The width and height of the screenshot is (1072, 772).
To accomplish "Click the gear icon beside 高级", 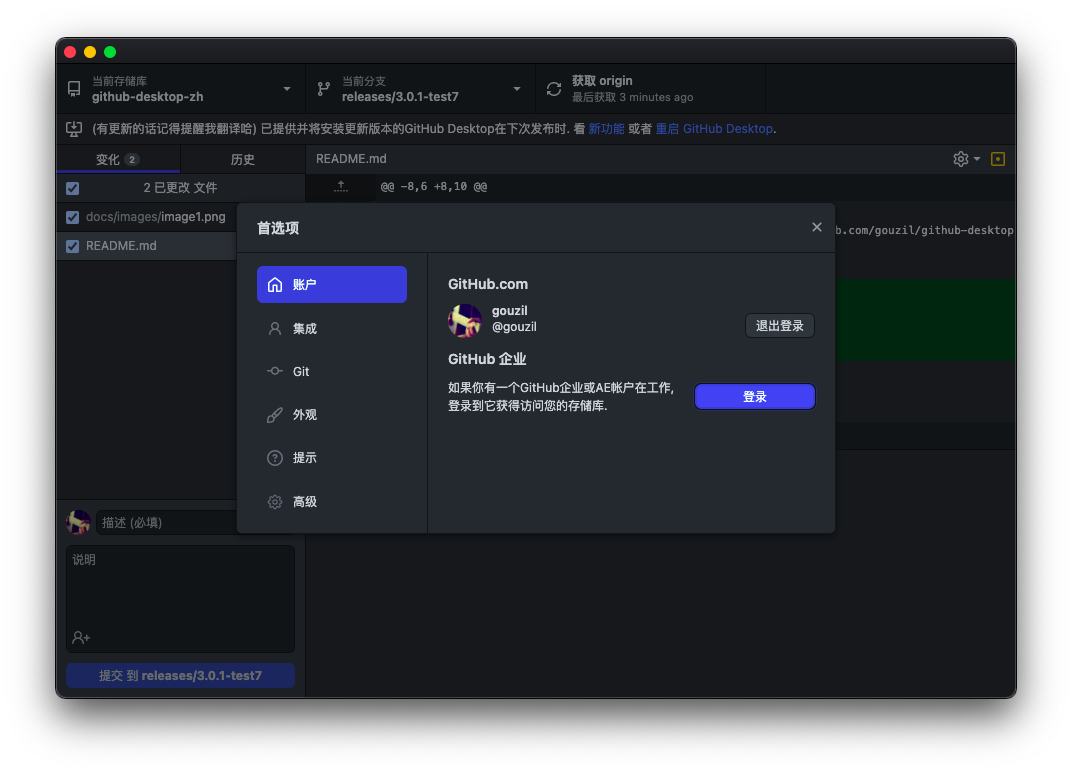I will pyautogui.click(x=275, y=502).
